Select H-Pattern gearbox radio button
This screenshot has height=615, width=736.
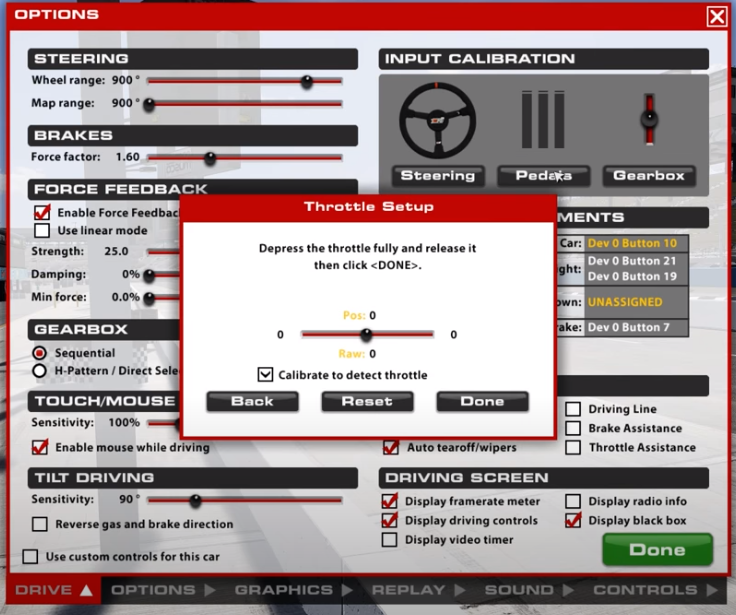(x=40, y=371)
